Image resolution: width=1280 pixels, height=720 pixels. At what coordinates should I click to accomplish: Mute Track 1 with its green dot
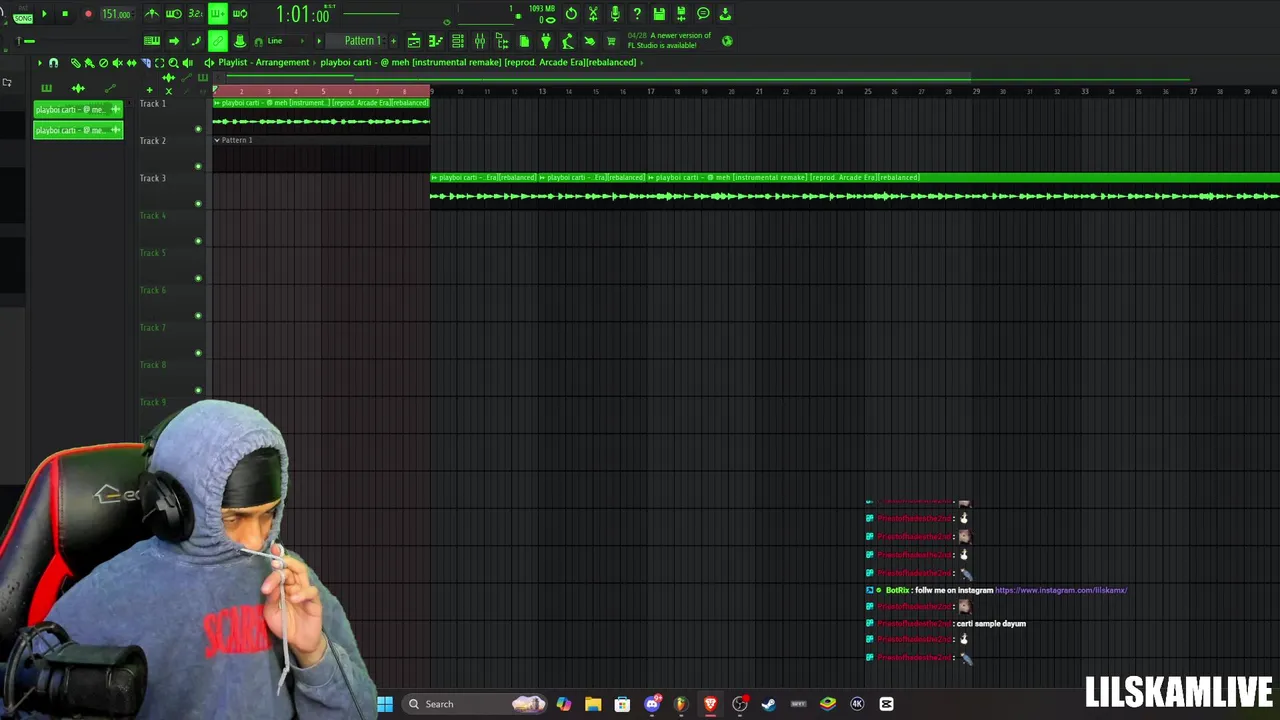point(198,129)
